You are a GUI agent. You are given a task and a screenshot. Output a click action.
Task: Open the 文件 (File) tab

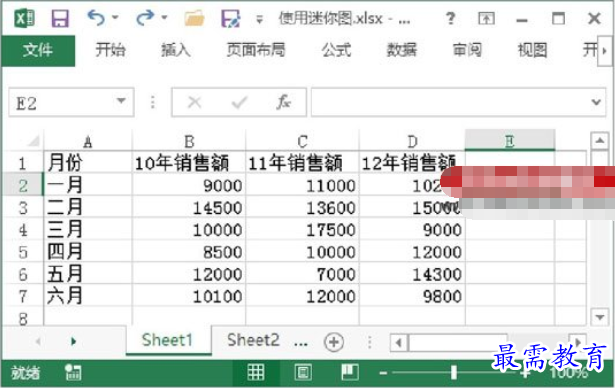(38, 50)
